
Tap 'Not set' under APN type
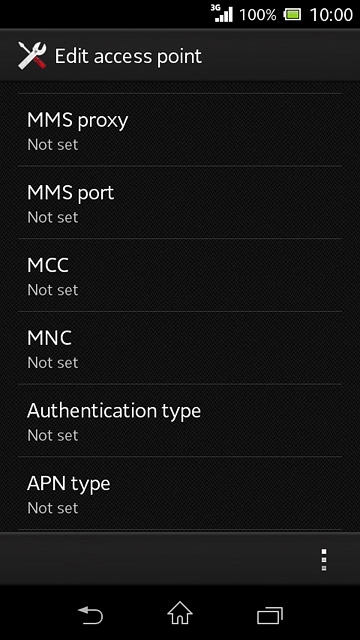(x=53, y=508)
